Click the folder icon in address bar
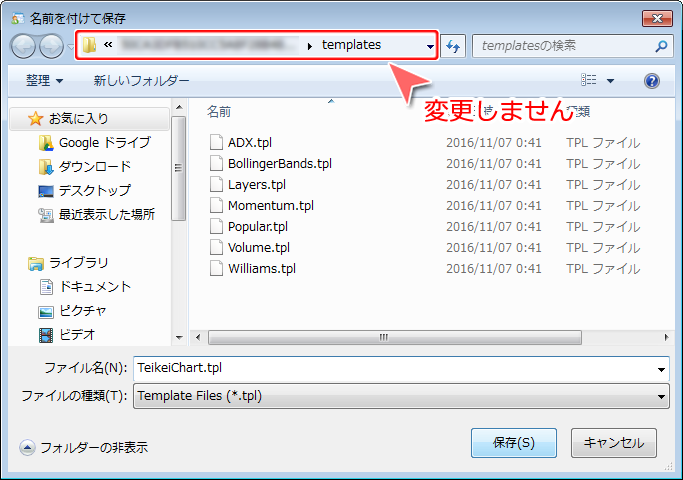683x480 pixels. [89, 45]
